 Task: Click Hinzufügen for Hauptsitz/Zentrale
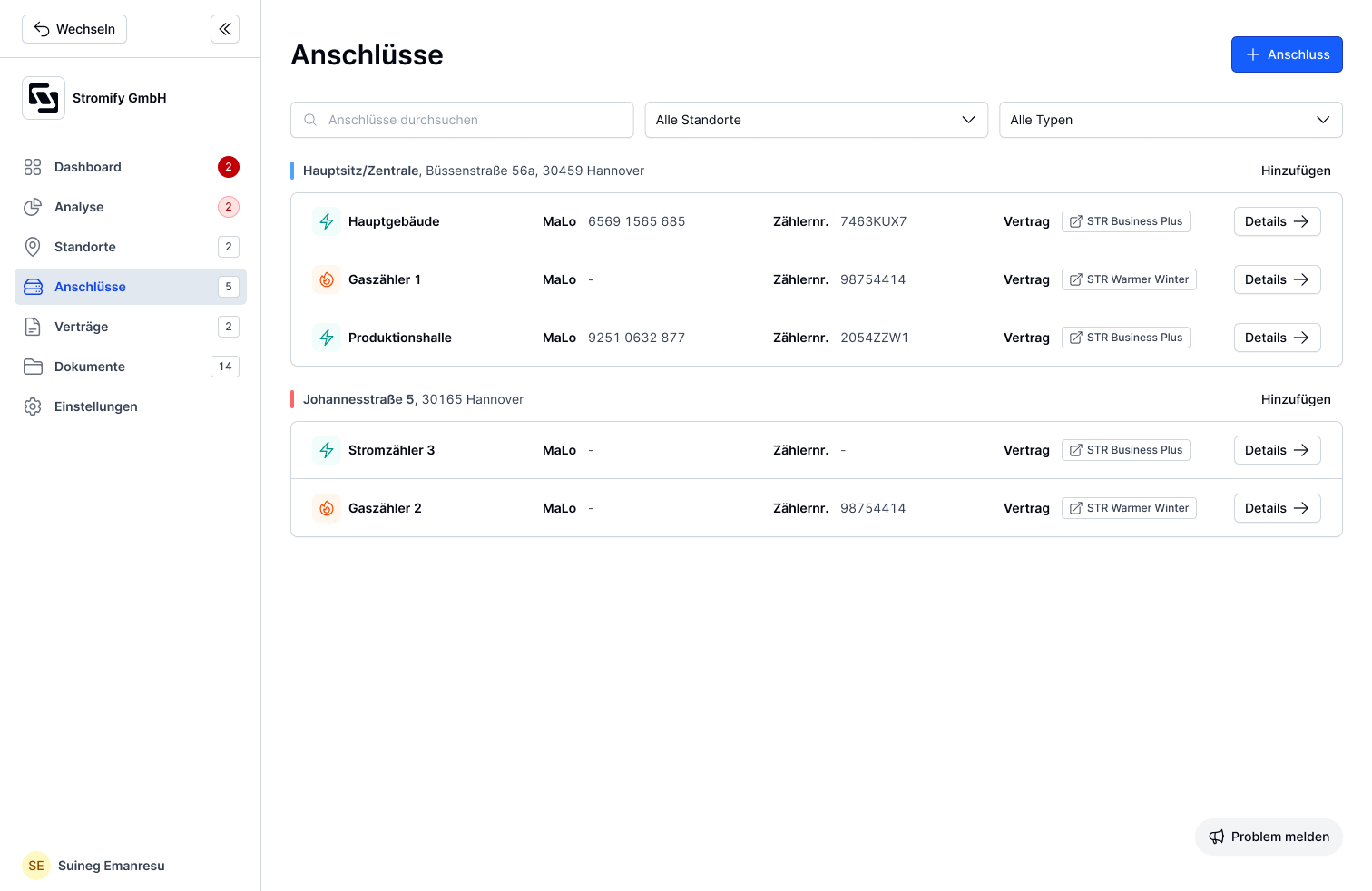pyautogui.click(x=1296, y=171)
